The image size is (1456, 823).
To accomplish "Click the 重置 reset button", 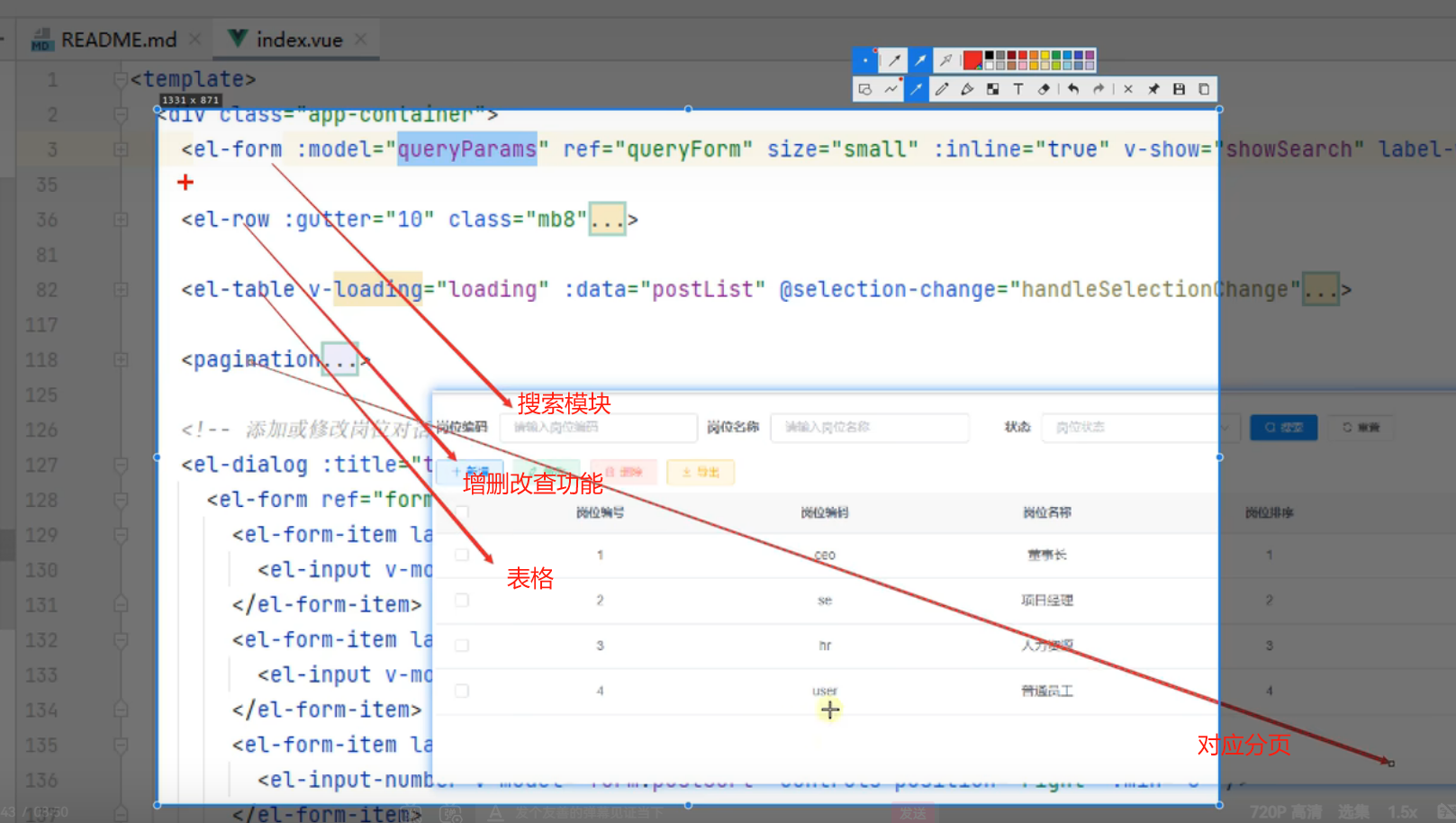I will tap(1361, 428).
